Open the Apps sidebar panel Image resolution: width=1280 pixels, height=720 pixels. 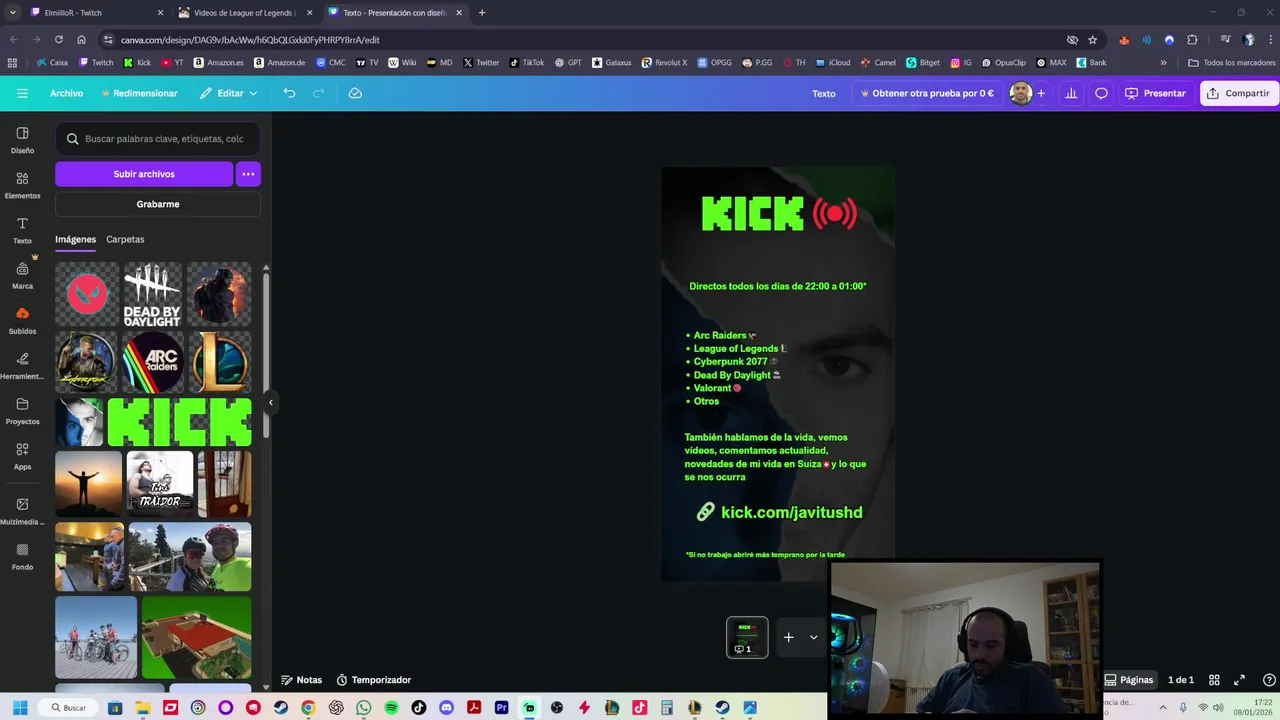(22, 456)
